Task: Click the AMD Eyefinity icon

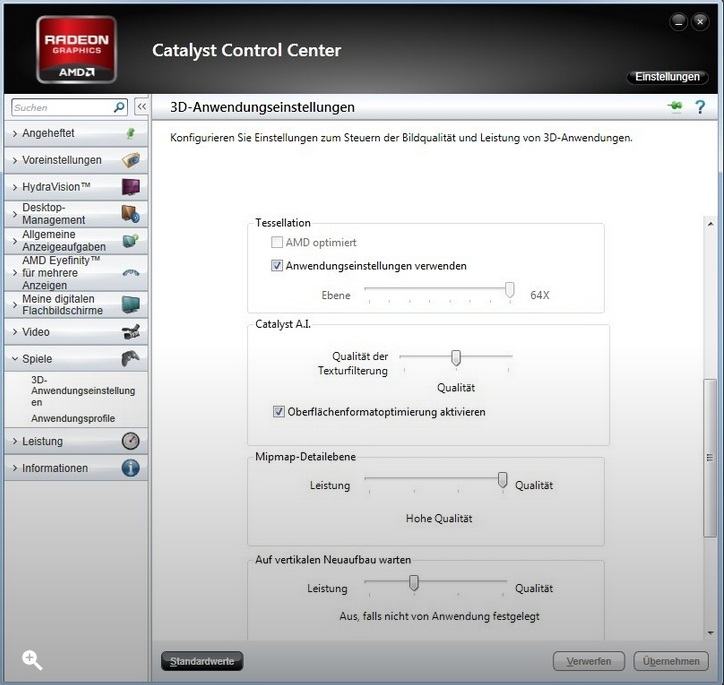Action: (131, 273)
